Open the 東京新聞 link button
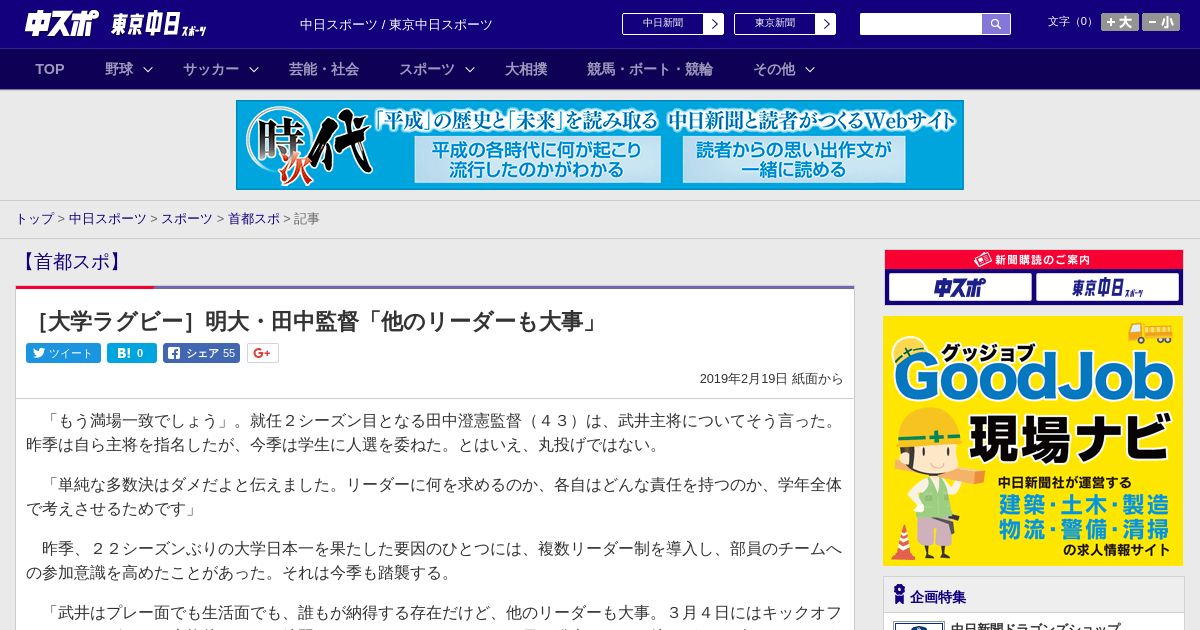 774,23
